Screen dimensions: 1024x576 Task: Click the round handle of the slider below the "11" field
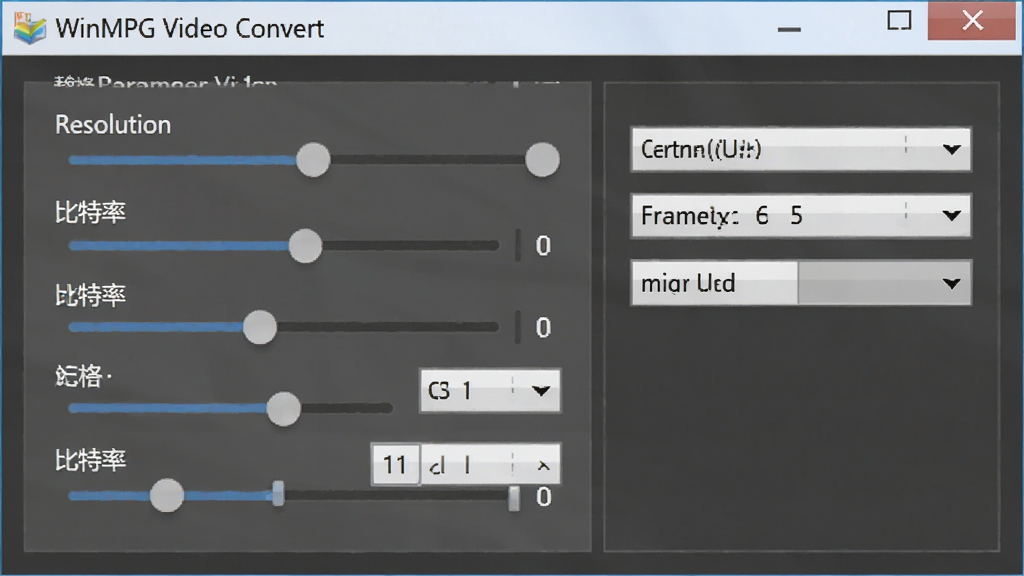coord(167,495)
